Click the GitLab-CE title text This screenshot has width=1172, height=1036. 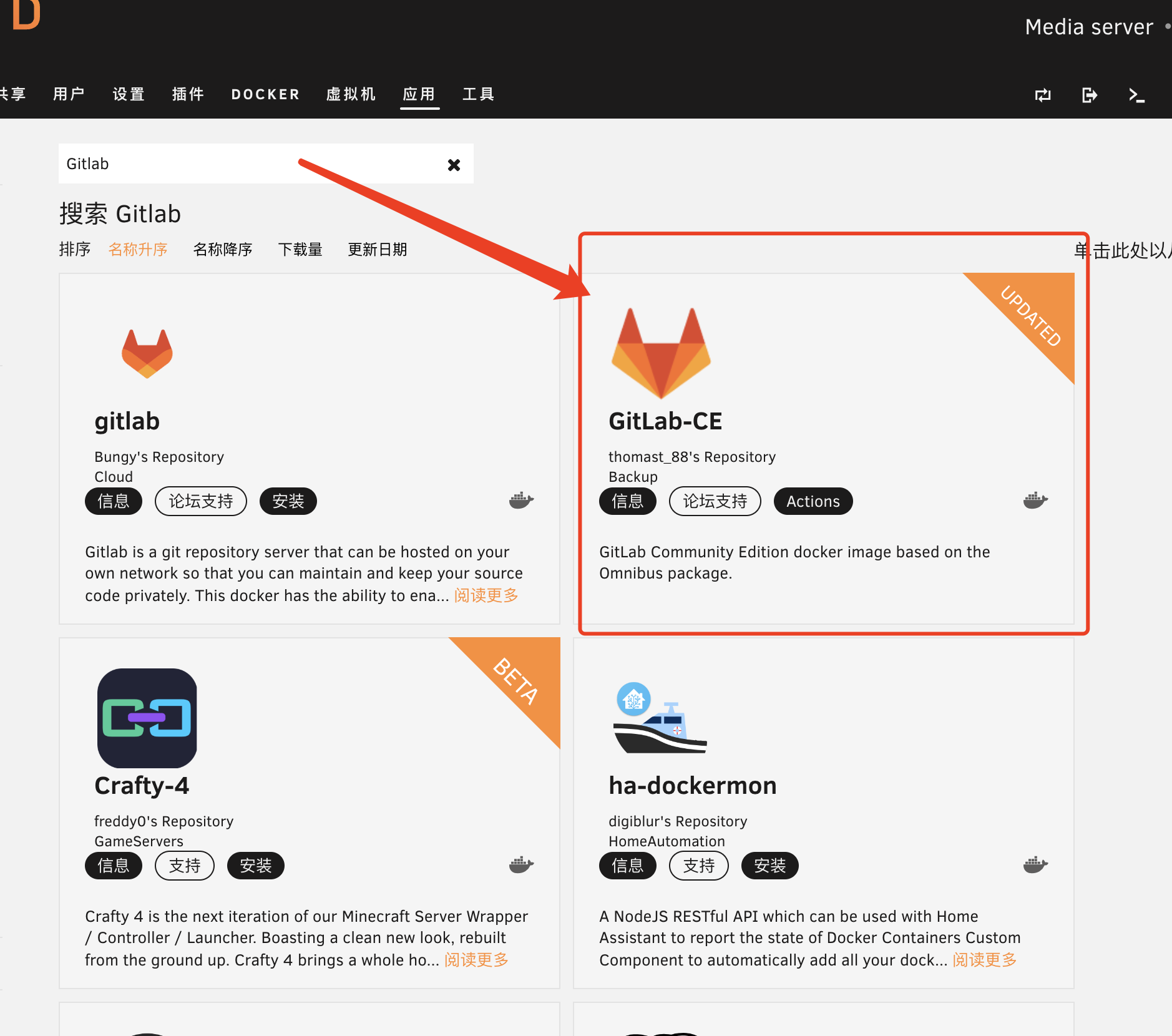pos(665,421)
